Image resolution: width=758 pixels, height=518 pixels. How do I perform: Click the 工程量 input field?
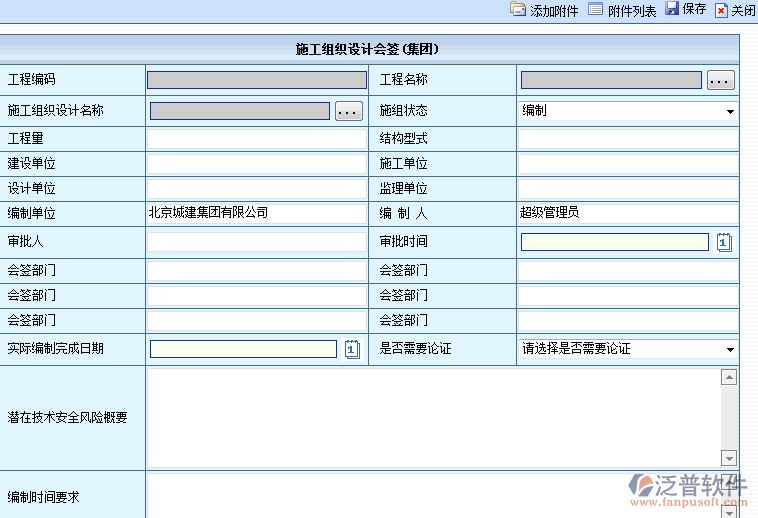(x=257, y=139)
